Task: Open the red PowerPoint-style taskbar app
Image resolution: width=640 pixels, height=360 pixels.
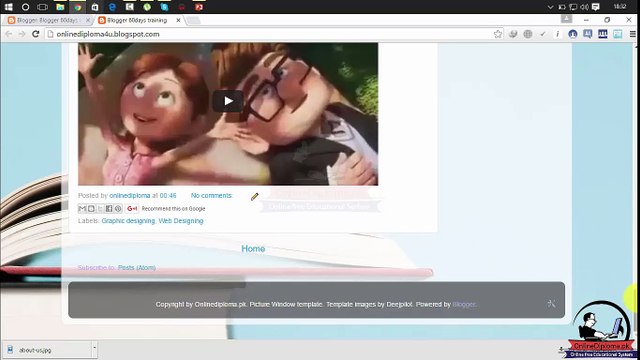Action: [199, 7]
